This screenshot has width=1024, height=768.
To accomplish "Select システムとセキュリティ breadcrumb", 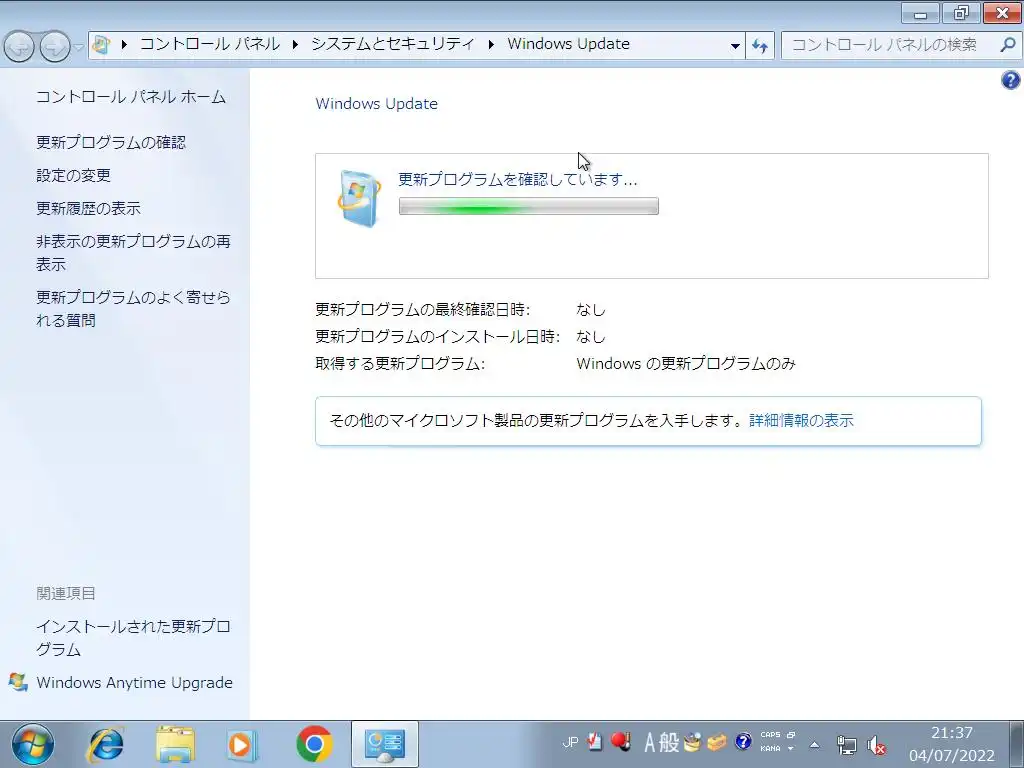I will point(392,44).
